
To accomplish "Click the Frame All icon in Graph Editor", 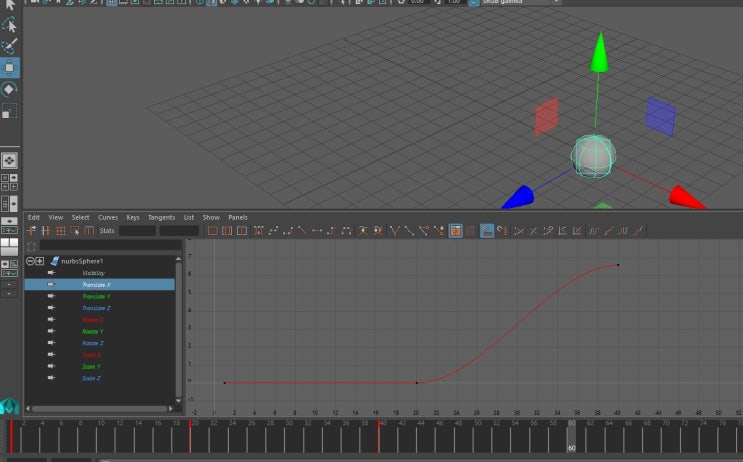I will pos(213,231).
